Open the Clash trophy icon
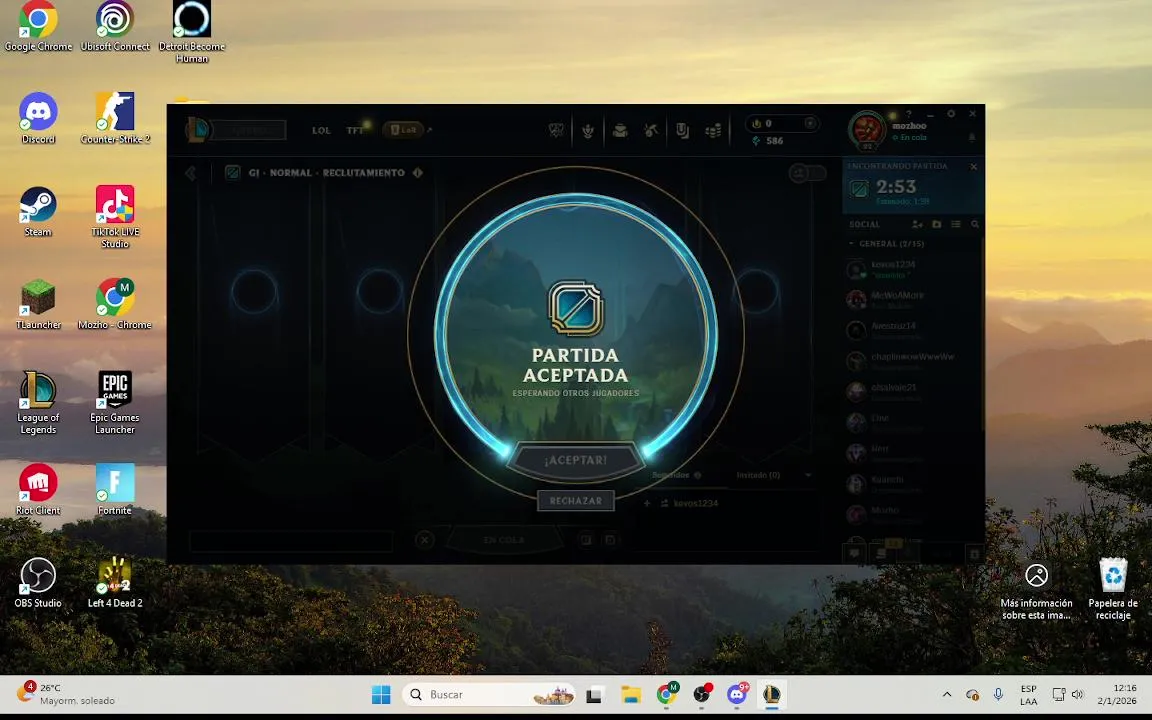The image size is (1152, 720). point(556,130)
